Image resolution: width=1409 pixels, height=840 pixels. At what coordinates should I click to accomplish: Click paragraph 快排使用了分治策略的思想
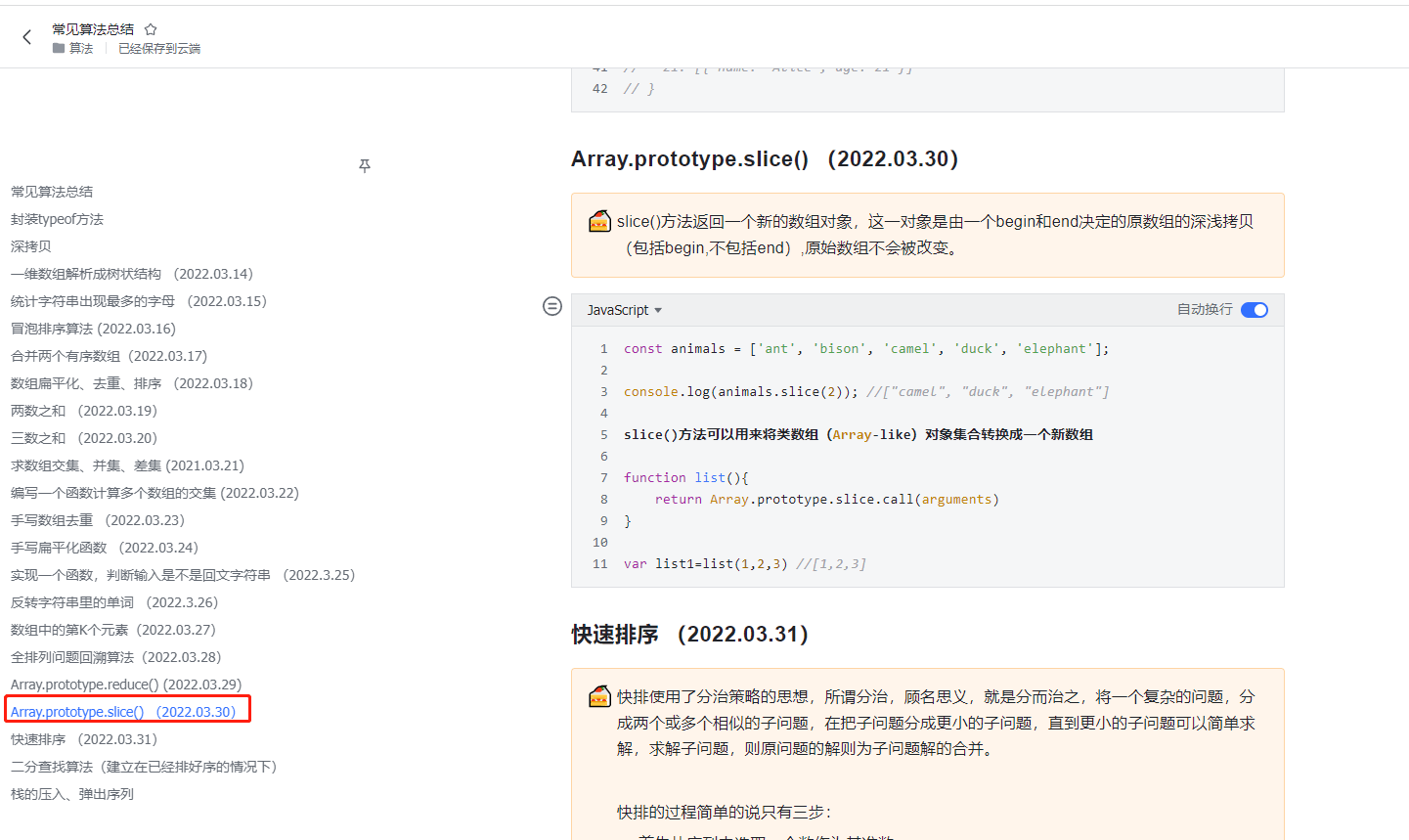tap(936, 723)
